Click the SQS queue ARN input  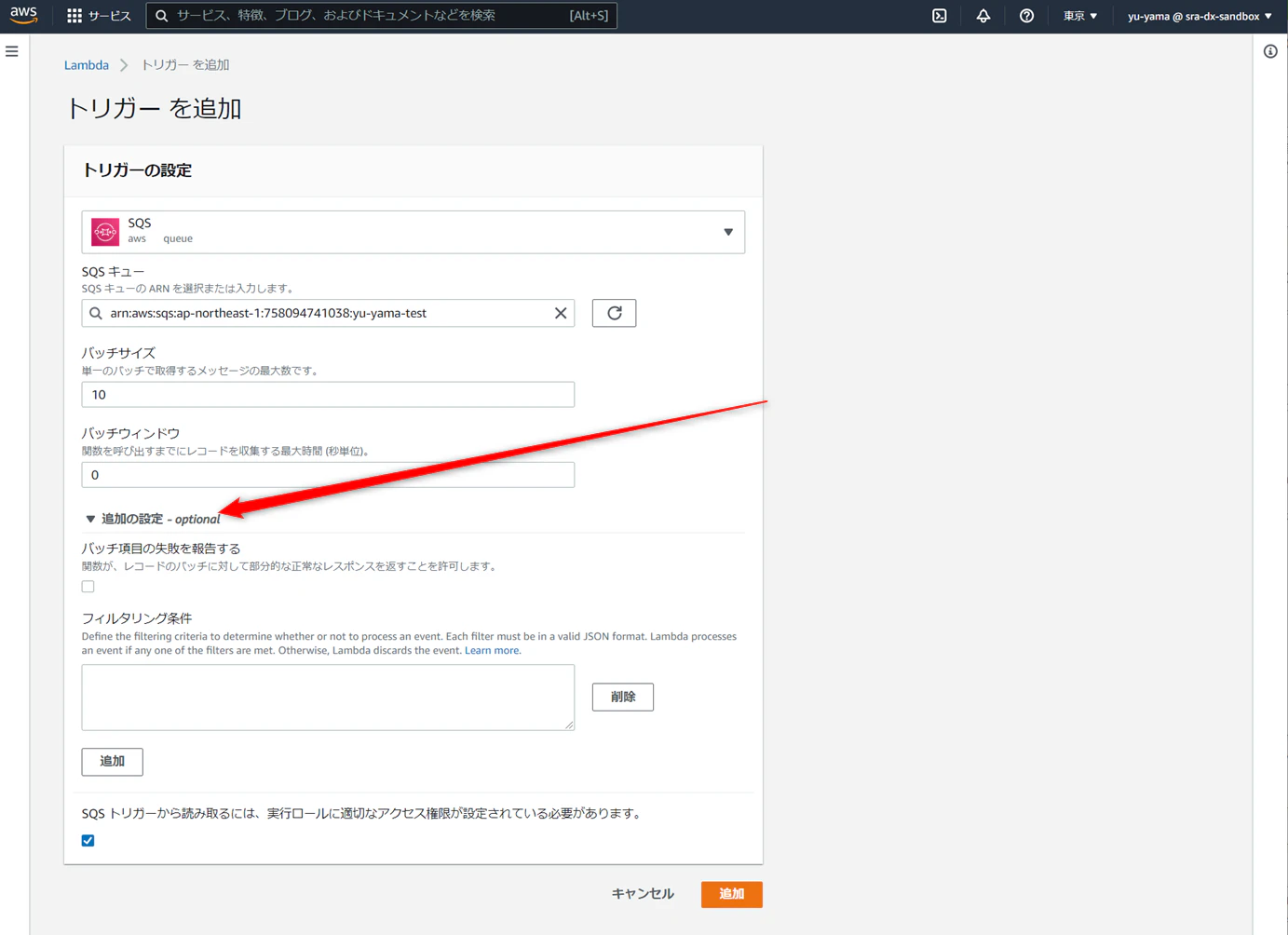[328, 313]
